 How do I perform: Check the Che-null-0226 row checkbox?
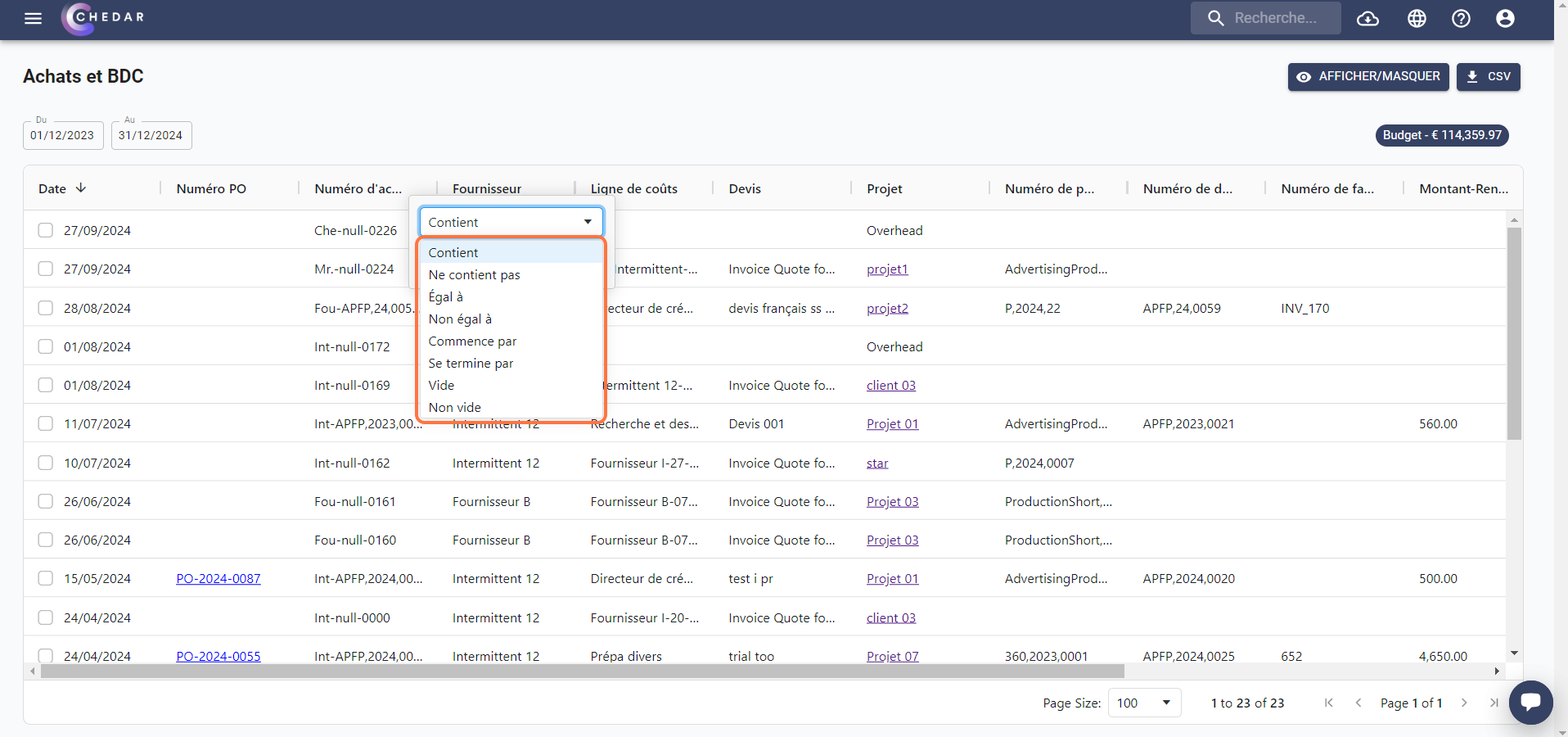[46, 230]
